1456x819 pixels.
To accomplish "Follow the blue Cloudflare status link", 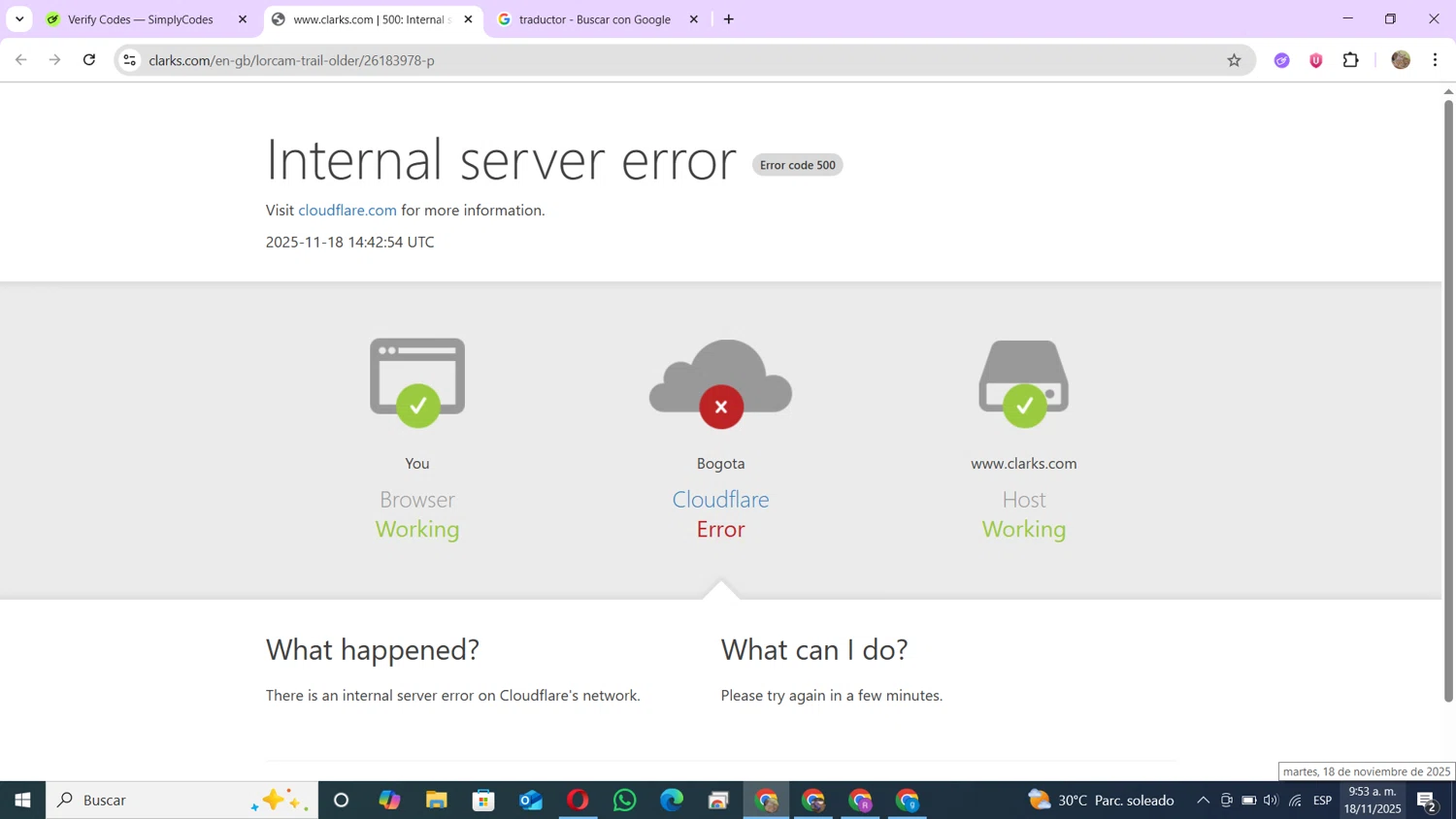I will (720, 499).
